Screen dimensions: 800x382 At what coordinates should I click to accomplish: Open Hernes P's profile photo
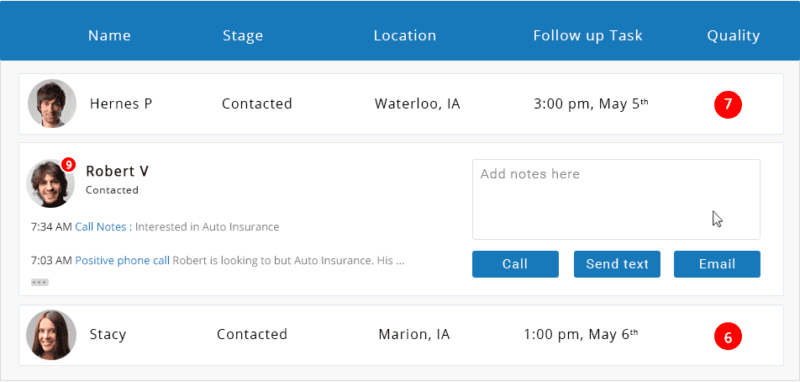tap(52, 103)
